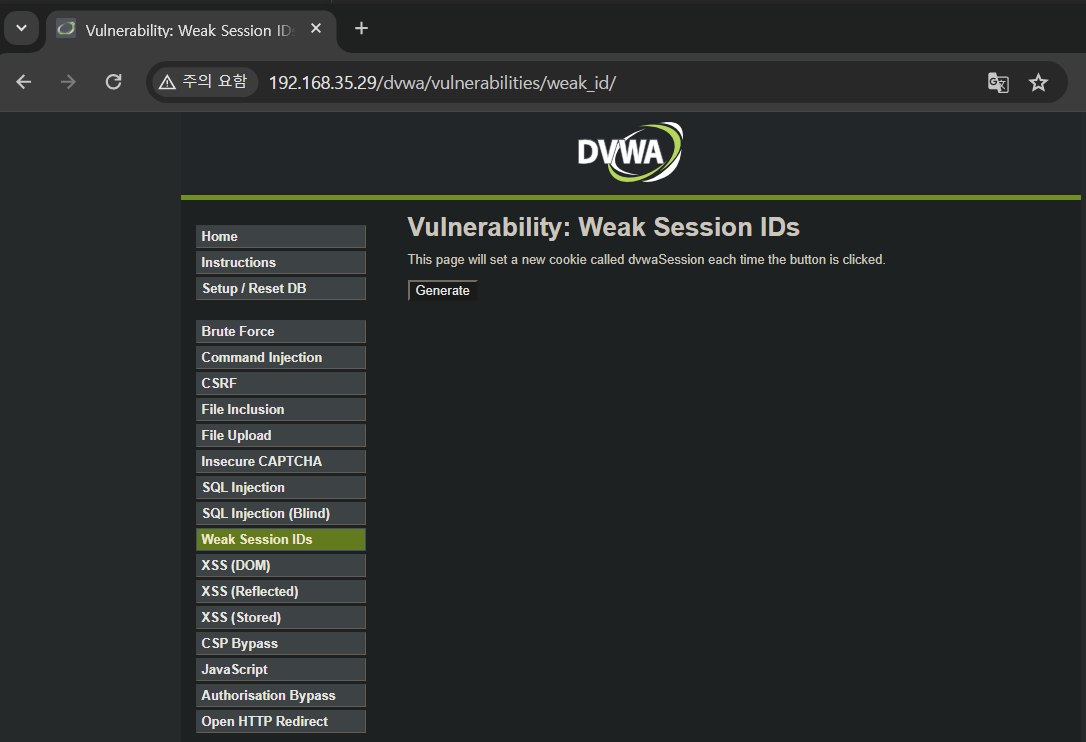Click the heading Vulnerability: Weak Session IDs
1086x742 pixels.
coord(603,227)
